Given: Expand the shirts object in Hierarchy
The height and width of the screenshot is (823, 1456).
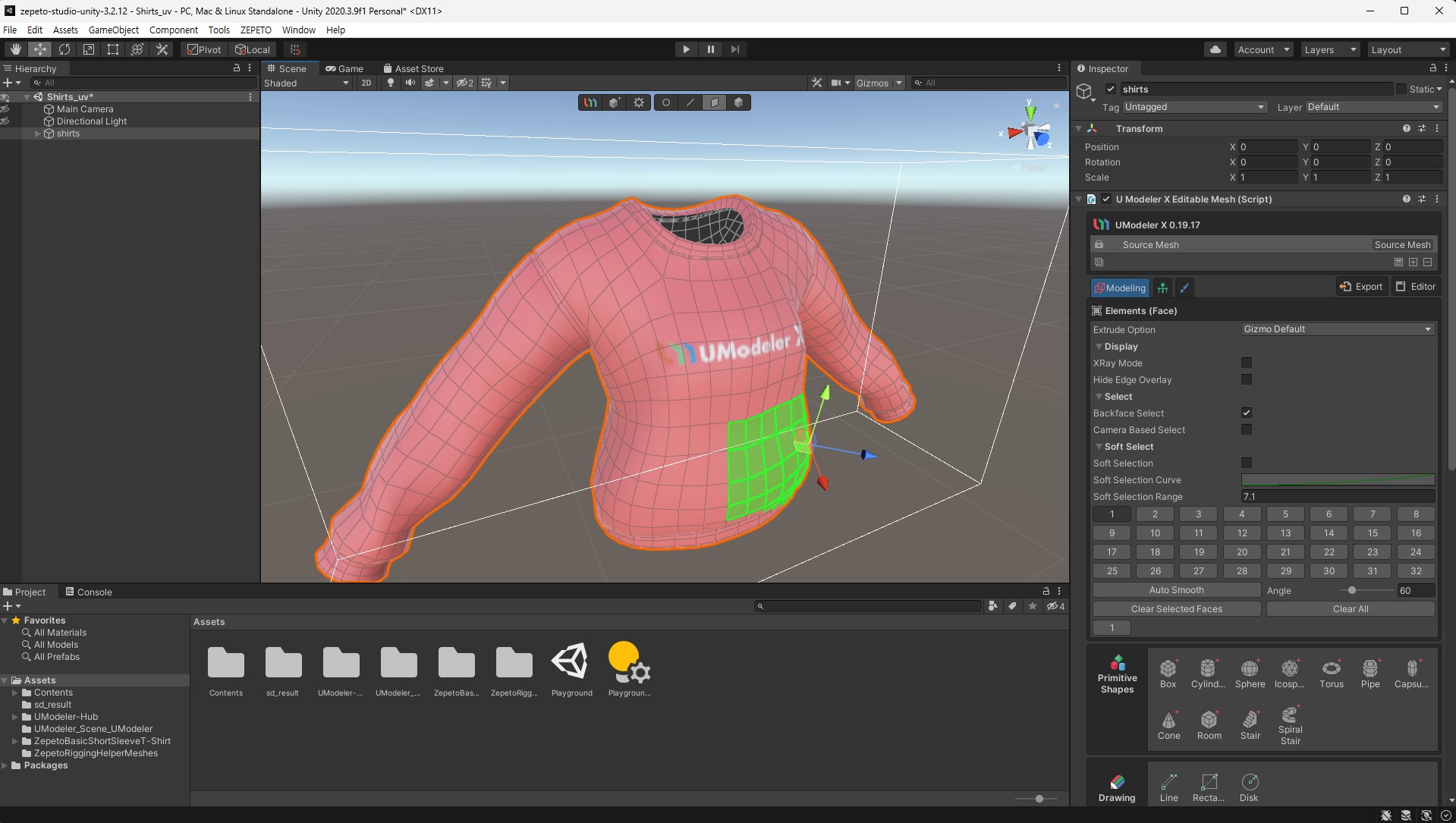Looking at the screenshot, I should click(37, 134).
